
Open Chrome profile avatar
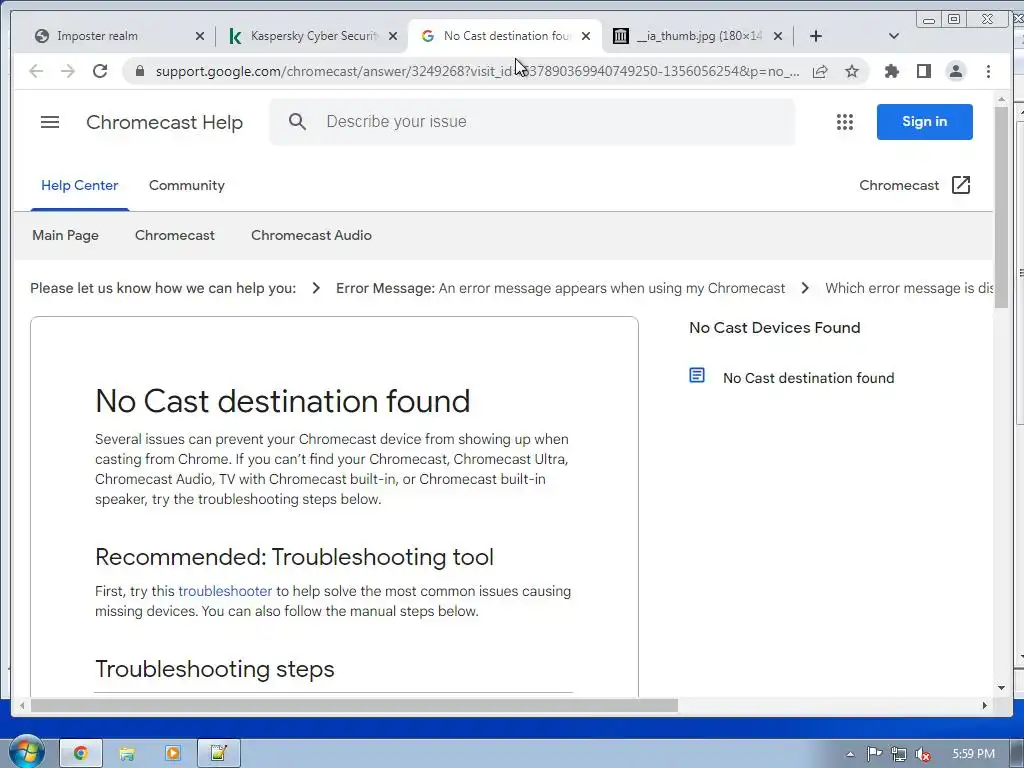pos(955,71)
